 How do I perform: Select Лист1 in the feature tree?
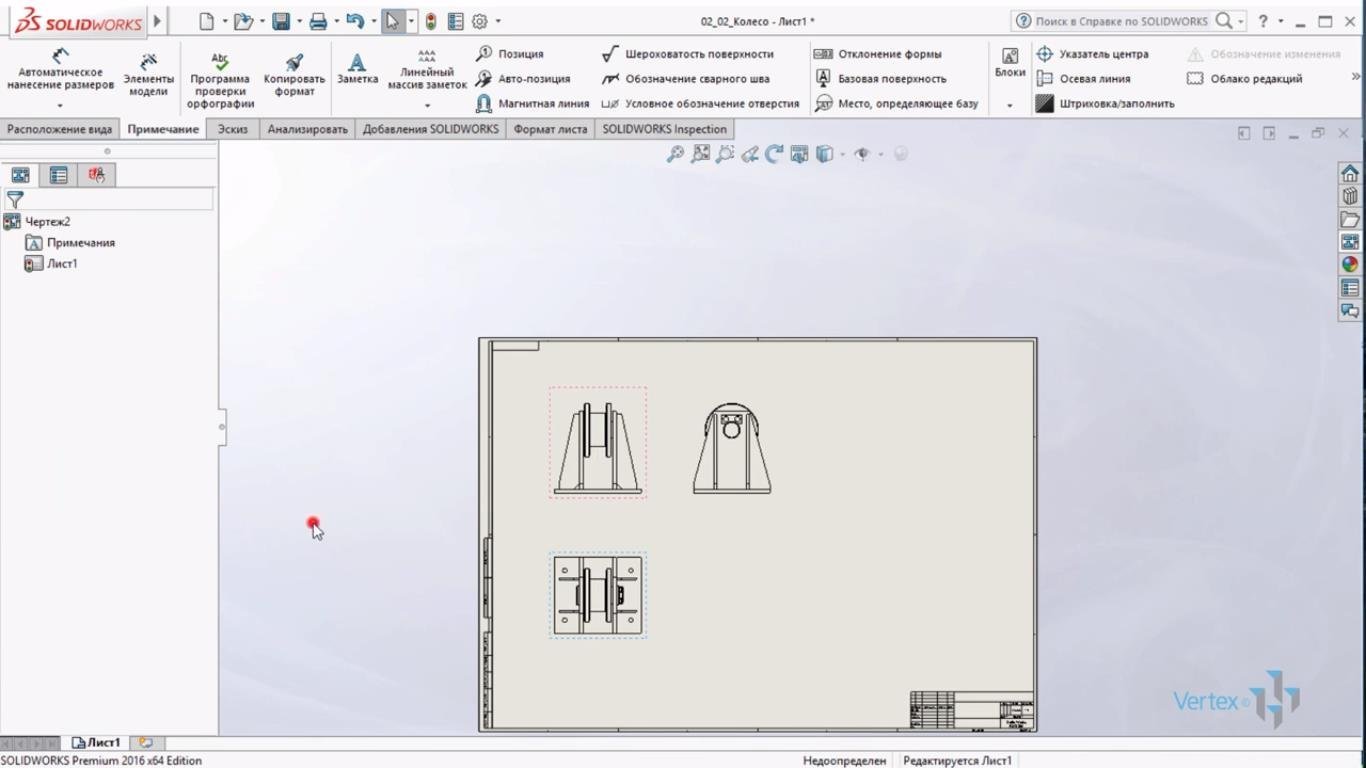click(x=62, y=264)
